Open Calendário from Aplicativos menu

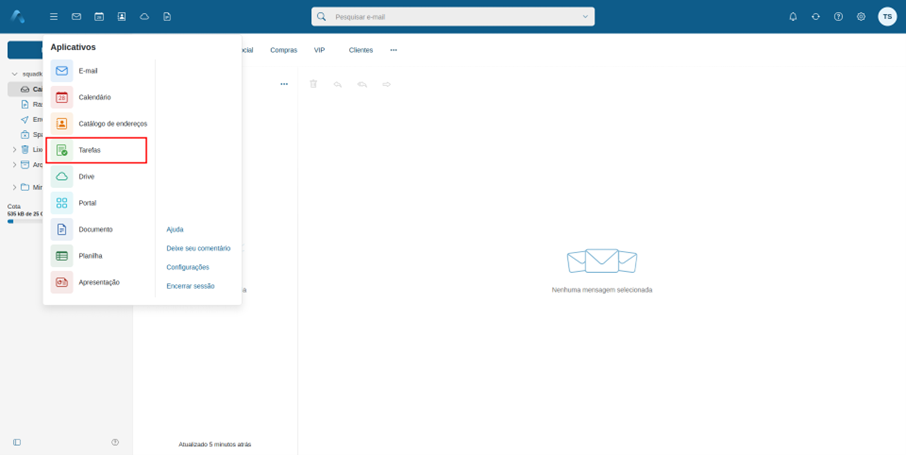[x=98, y=97]
